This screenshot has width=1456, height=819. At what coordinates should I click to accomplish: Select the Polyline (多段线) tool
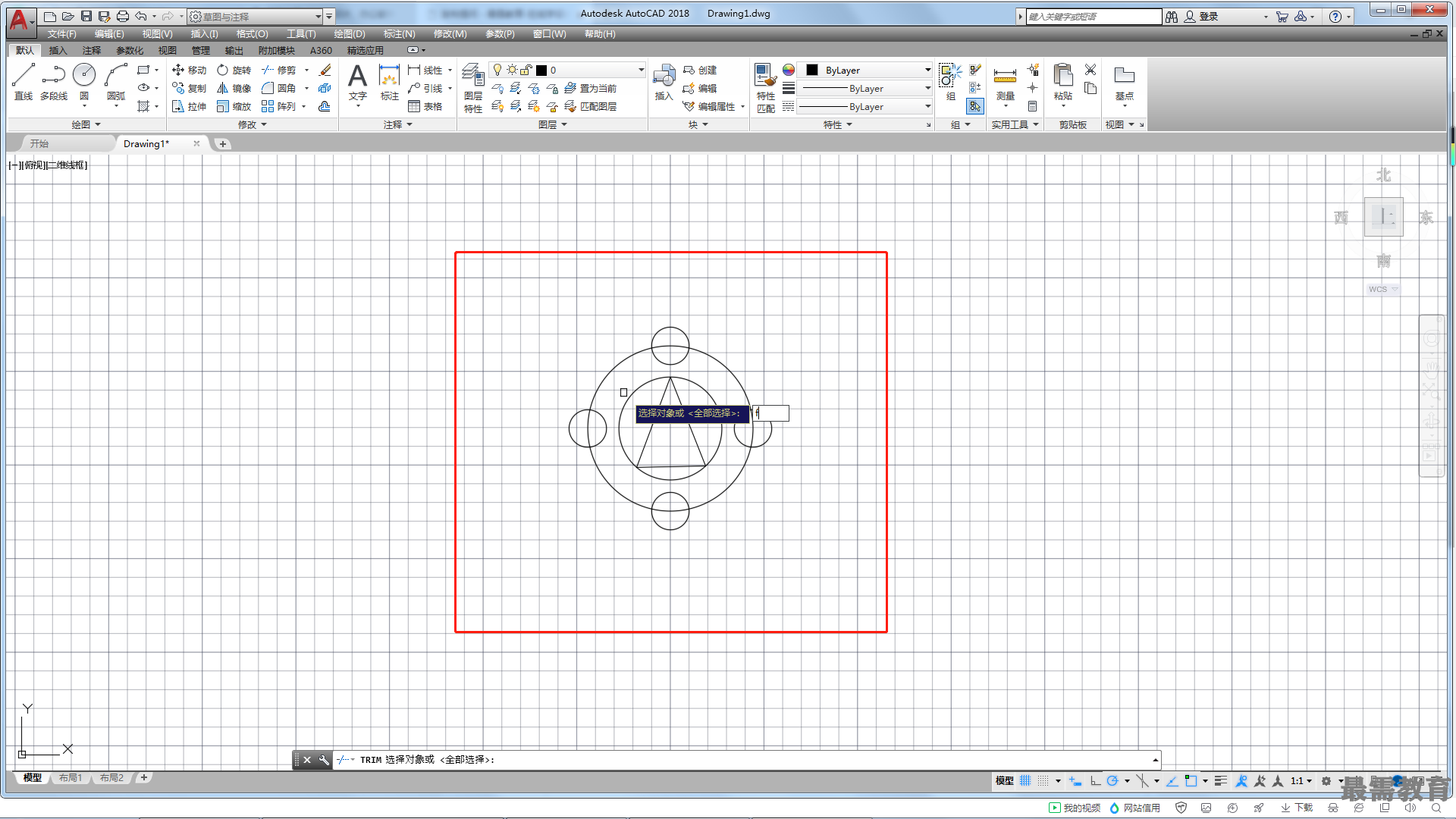(x=54, y=81)
